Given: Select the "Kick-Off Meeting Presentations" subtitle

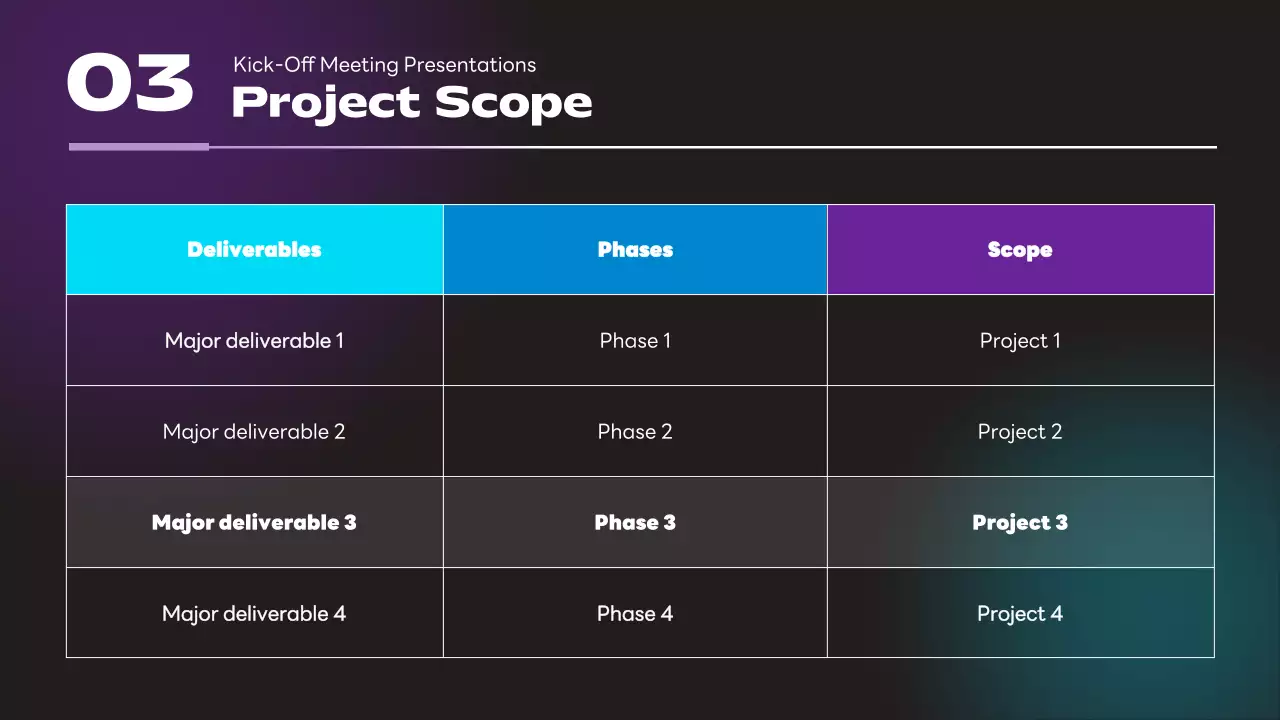Looking at the screenshot, I should click(x=384, y=65).
